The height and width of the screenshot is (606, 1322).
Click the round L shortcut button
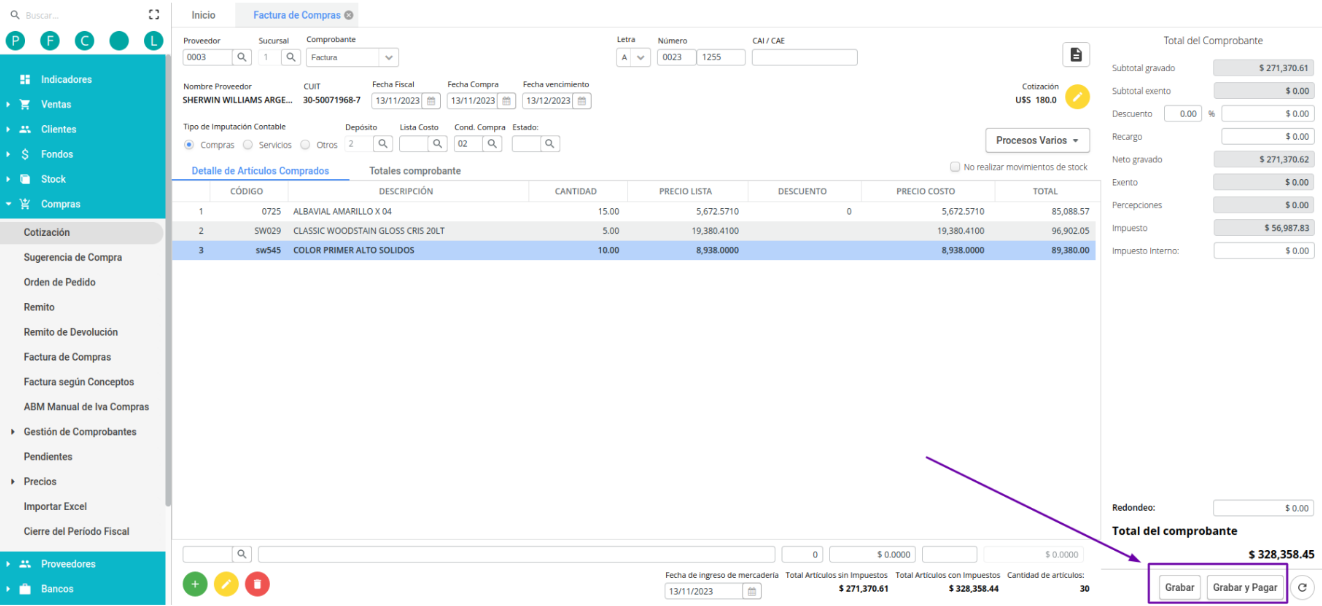click(153, 41)
